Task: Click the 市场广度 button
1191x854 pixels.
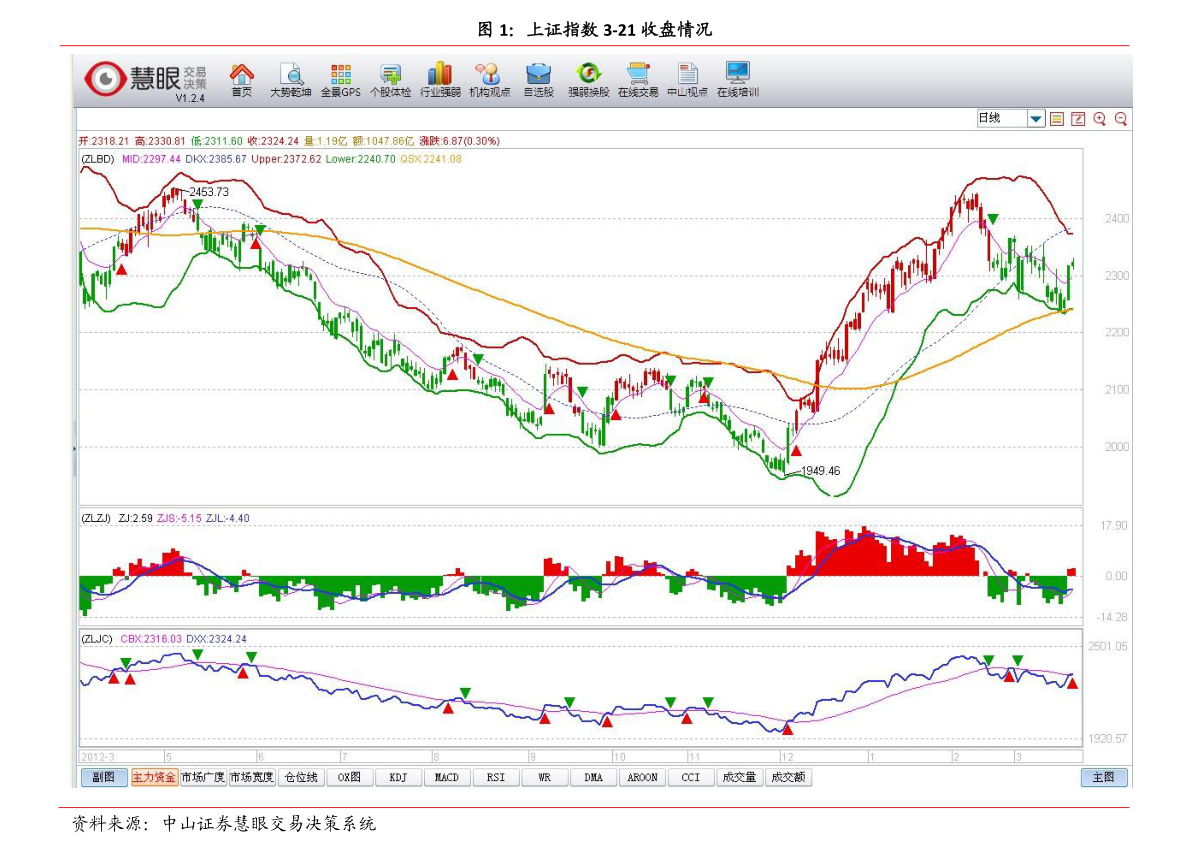Action: pyautogui.click(x=203, y=777)
